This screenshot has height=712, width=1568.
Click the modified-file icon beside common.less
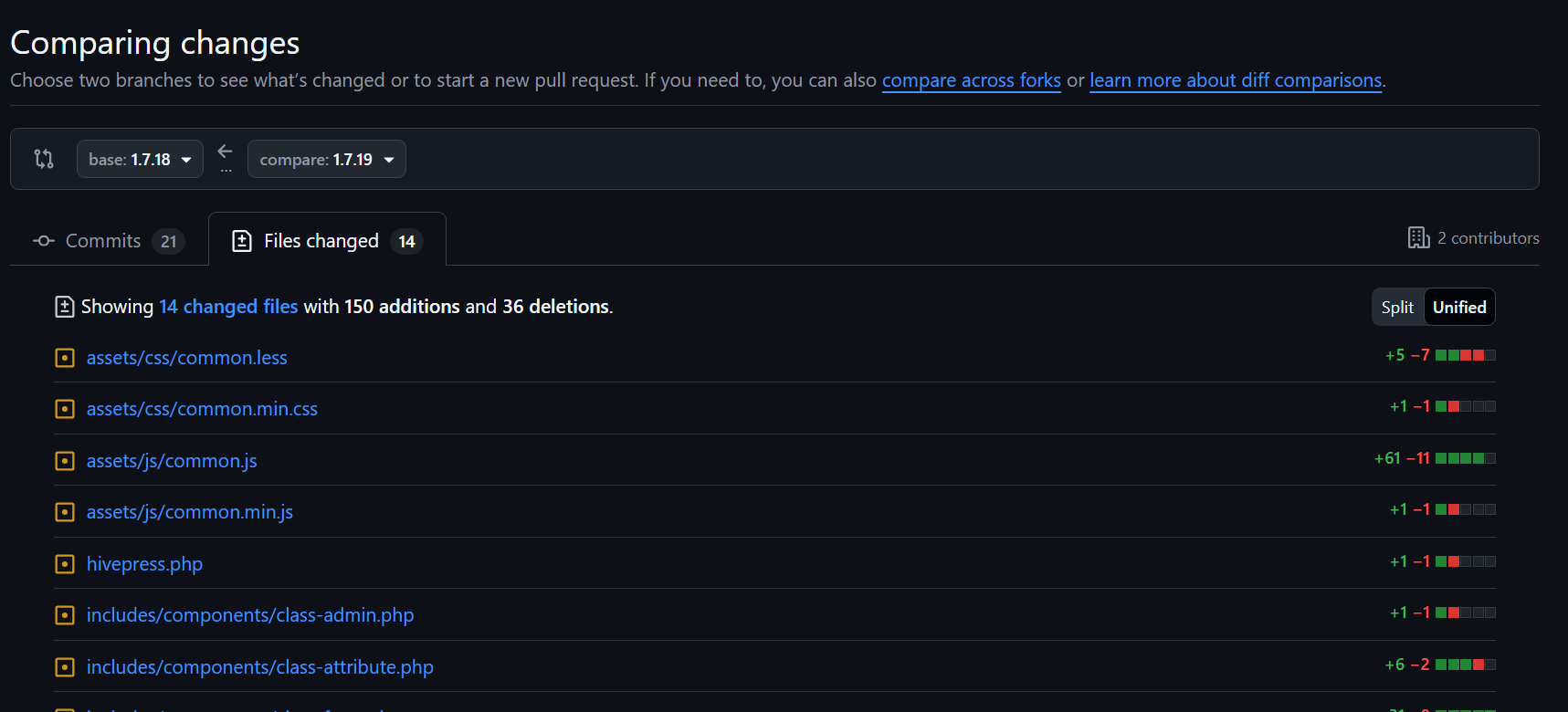(65, 358)
